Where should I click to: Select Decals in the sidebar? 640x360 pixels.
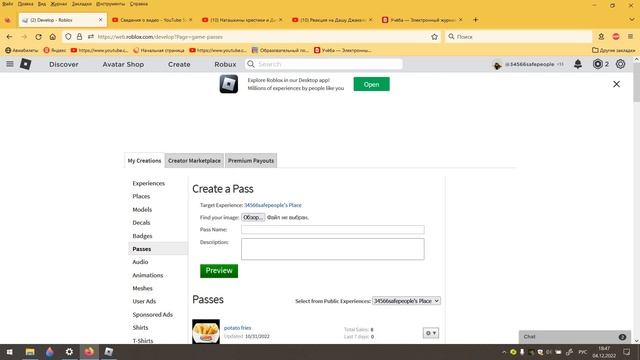click(x=141, y=222)
